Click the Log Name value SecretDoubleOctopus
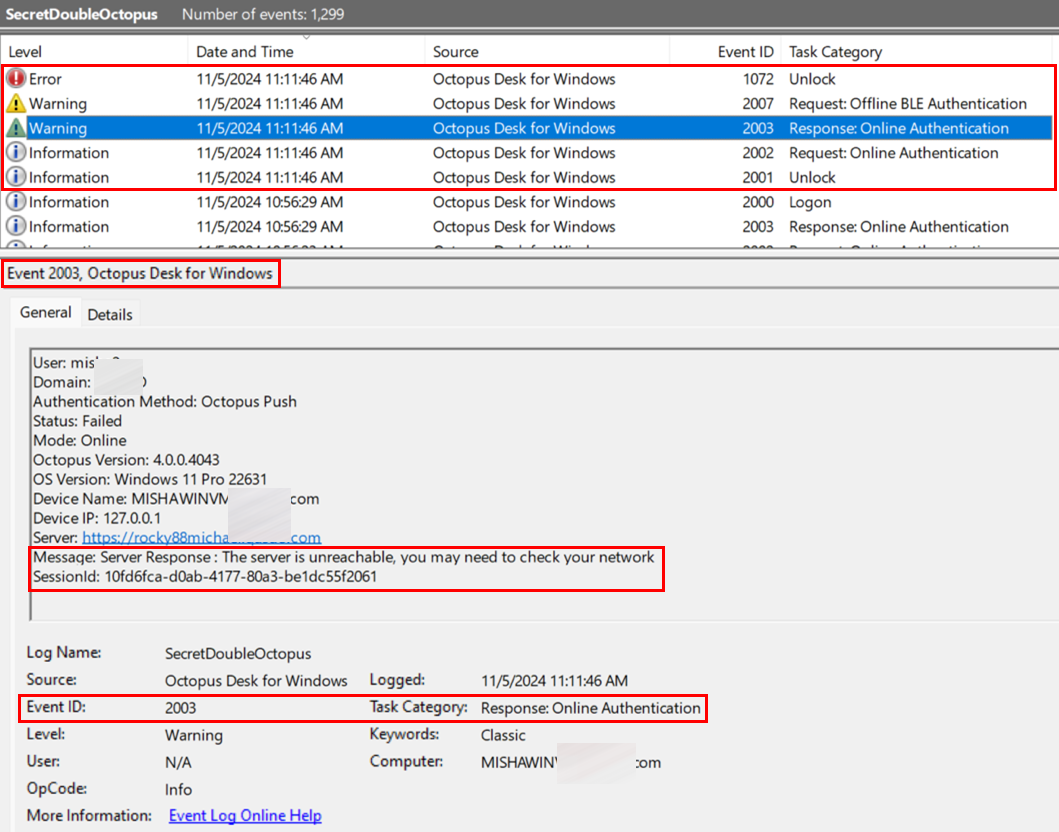Image resolution: width=1059 pixels, height=832 pixels. click(238, 654)
